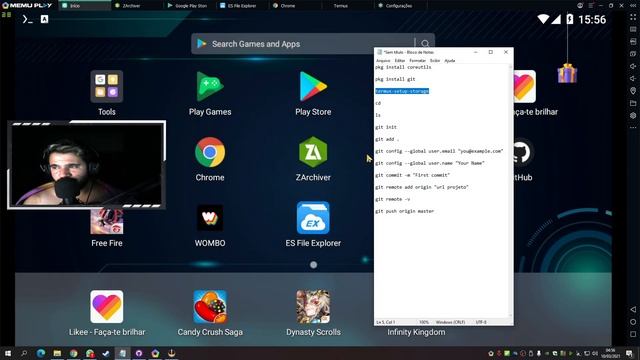The height and width of the screenshot is (360, 640).
Task: Launch the WOMBO app
Action: point(210,218)
